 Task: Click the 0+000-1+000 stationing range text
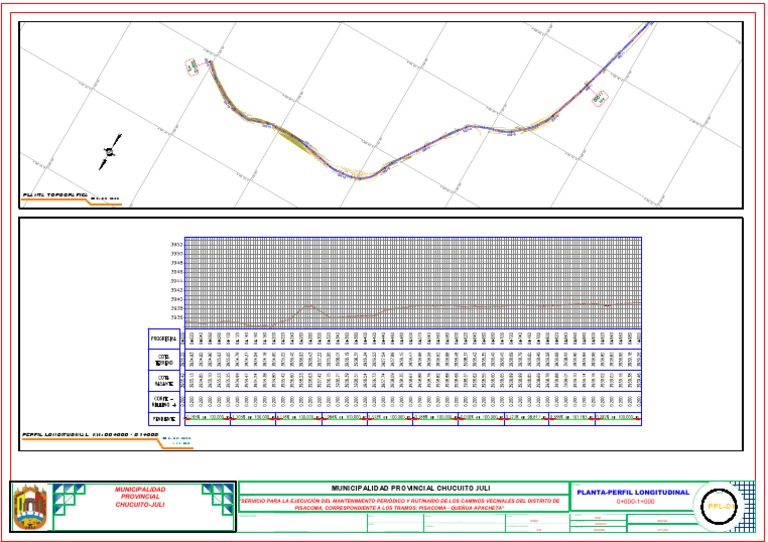click(x=635, y=502)
